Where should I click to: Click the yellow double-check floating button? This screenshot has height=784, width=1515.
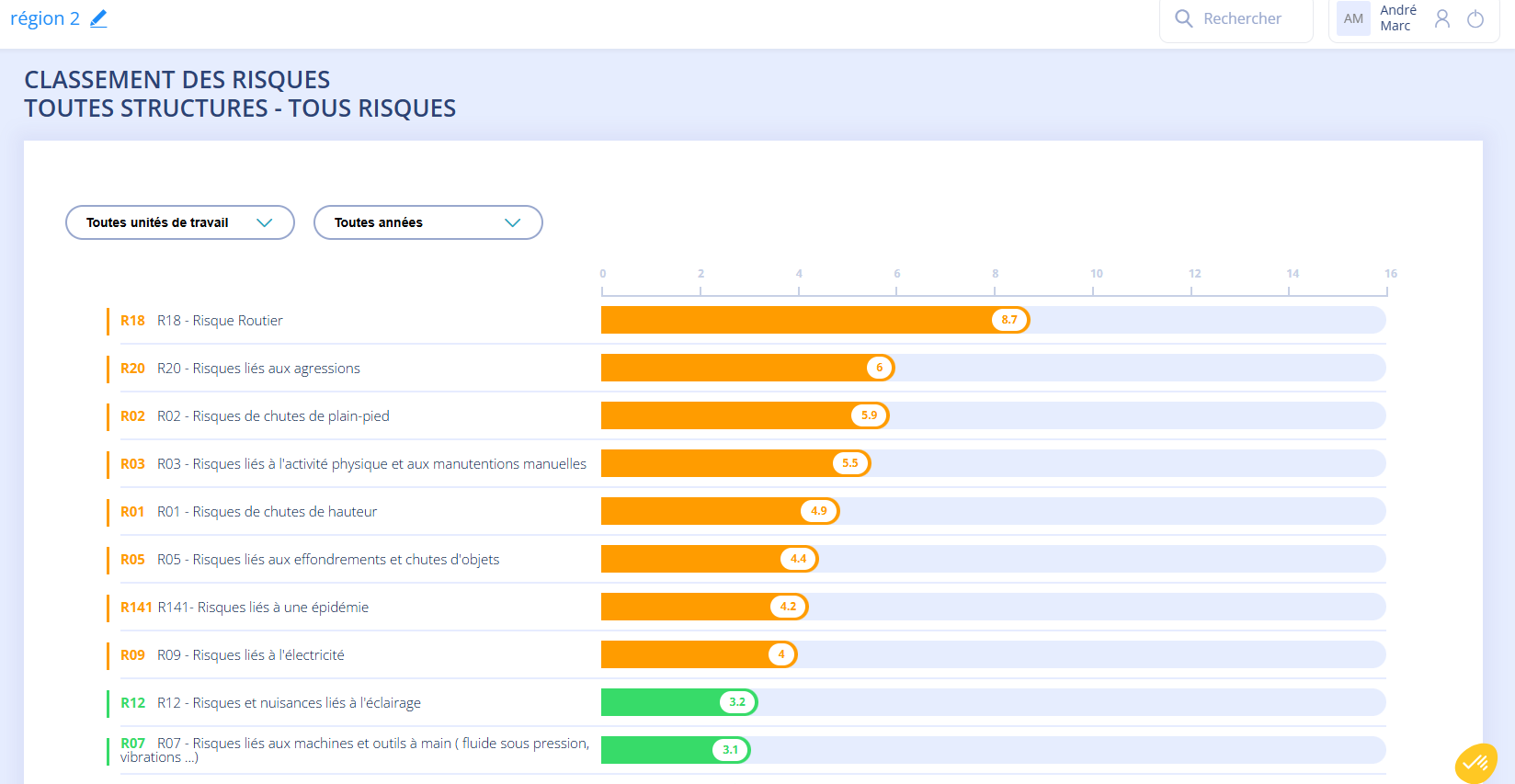(1476, 763)
